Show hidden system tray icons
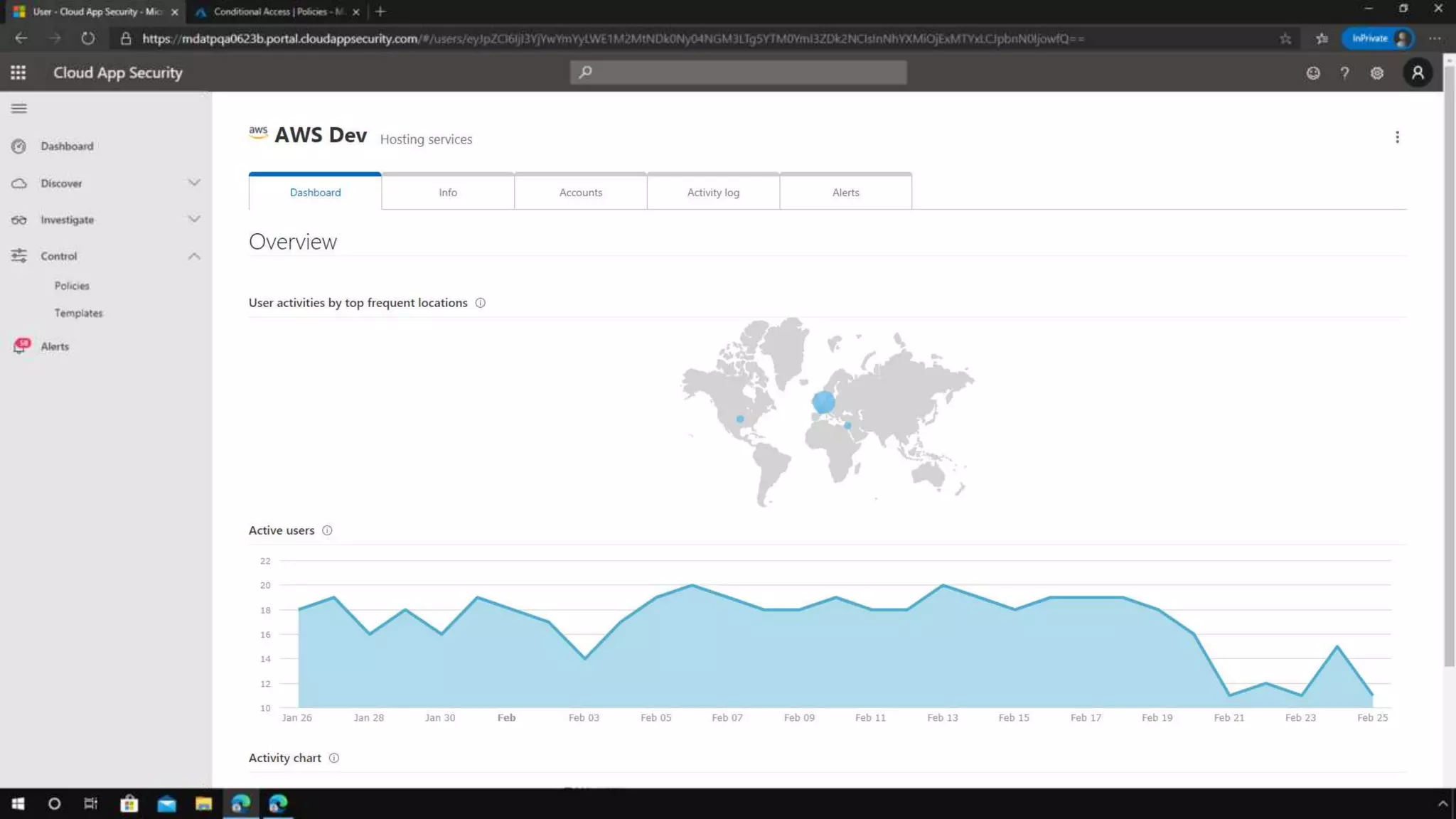 coord(1442,804)
